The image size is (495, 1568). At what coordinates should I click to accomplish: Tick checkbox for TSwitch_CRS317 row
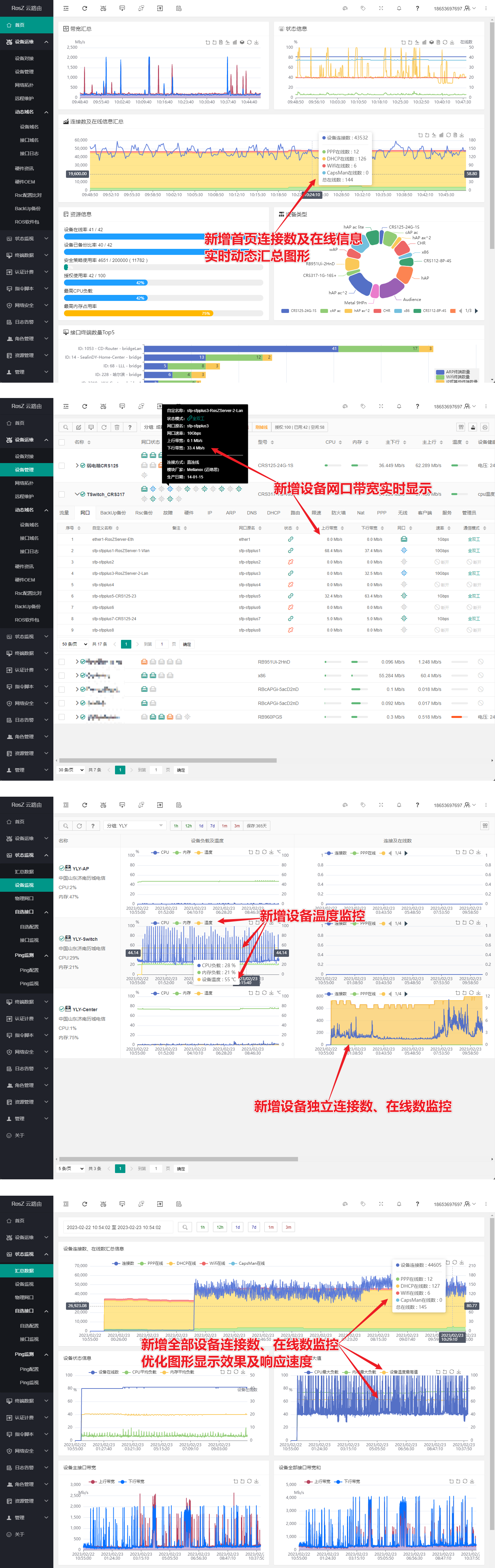(61, 494)
